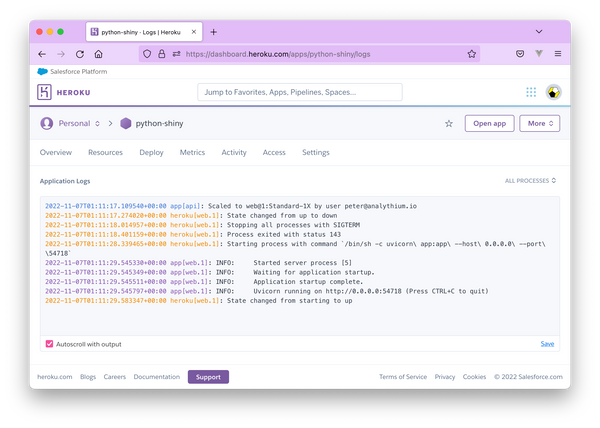Open the Documentation footer link
600x428 pixels.
tap(157, 377)
